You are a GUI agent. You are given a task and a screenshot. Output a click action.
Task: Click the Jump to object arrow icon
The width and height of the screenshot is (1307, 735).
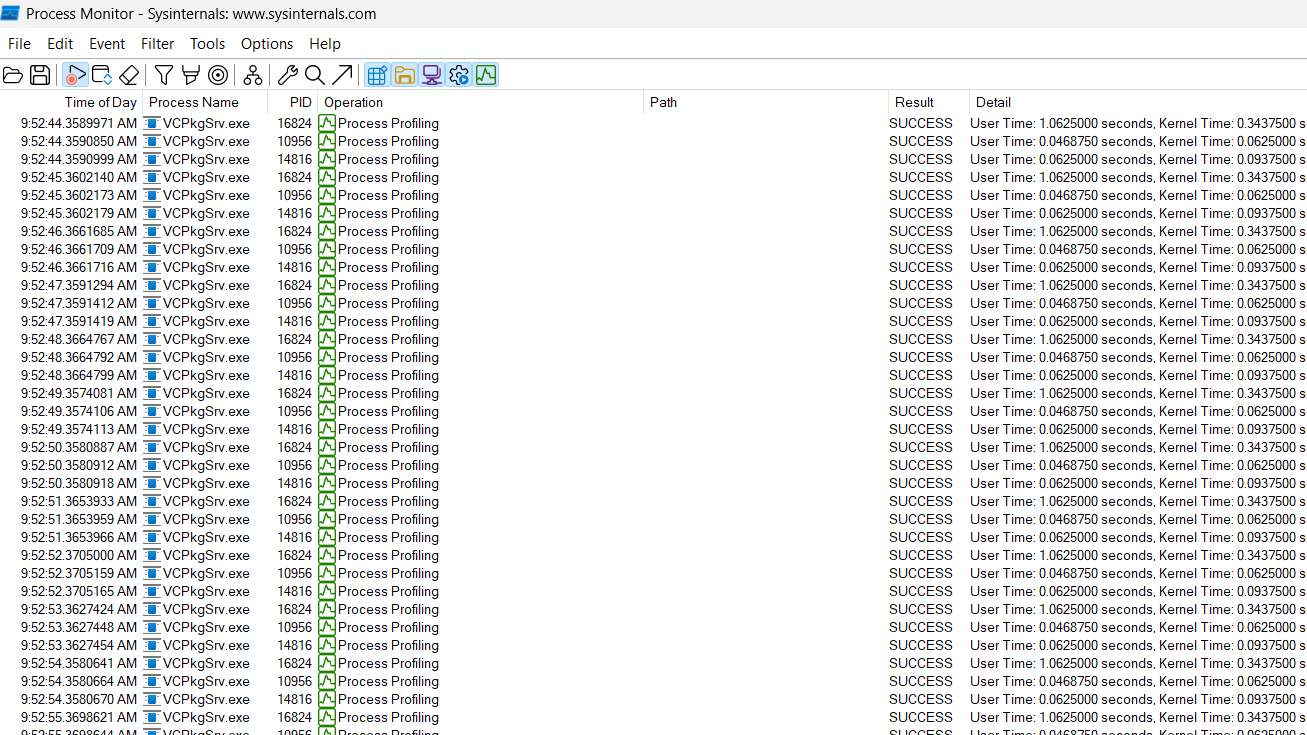click(342, 75)
